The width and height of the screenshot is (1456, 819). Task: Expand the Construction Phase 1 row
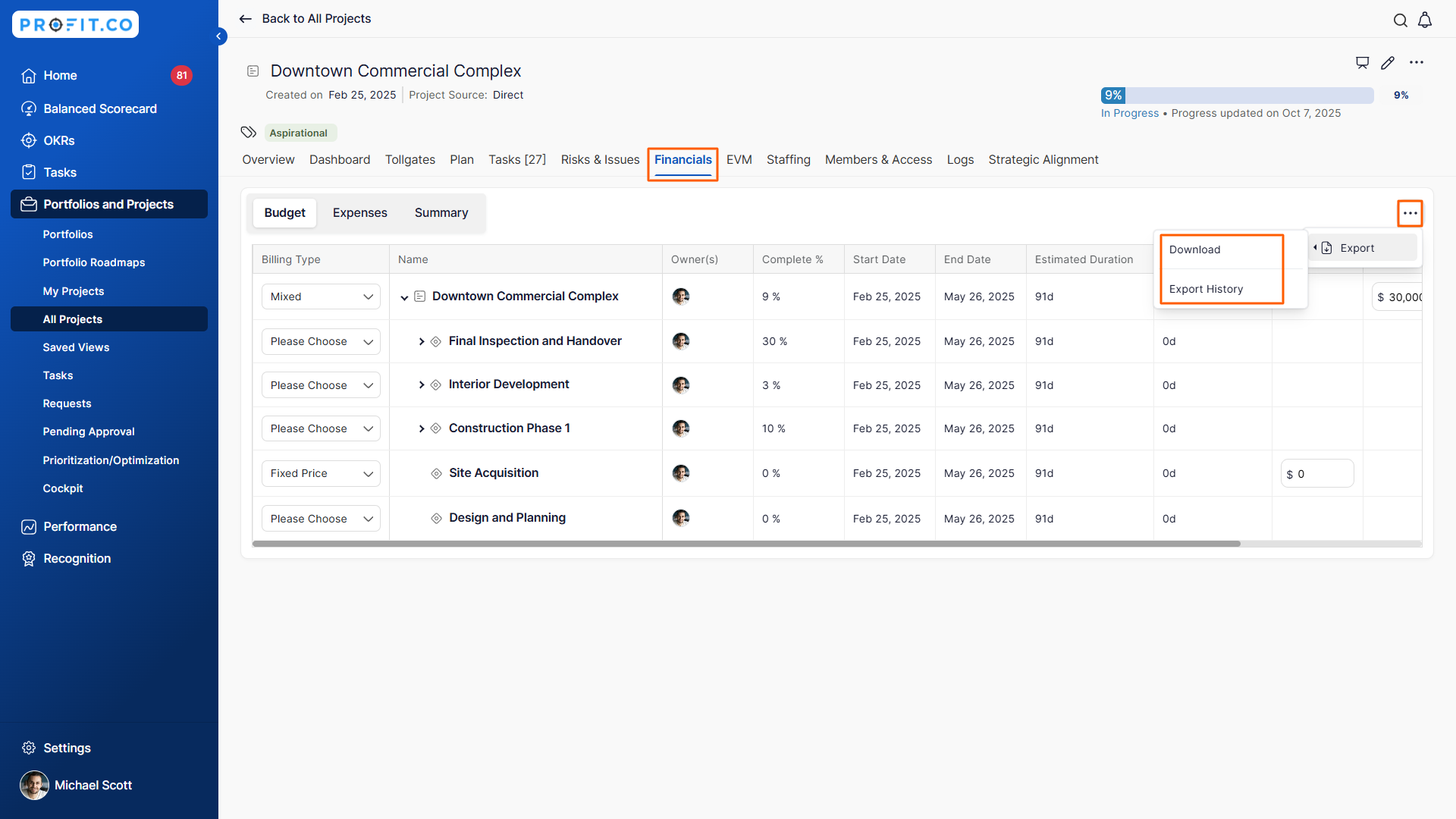pyautogui.click(x=422, y=428)
